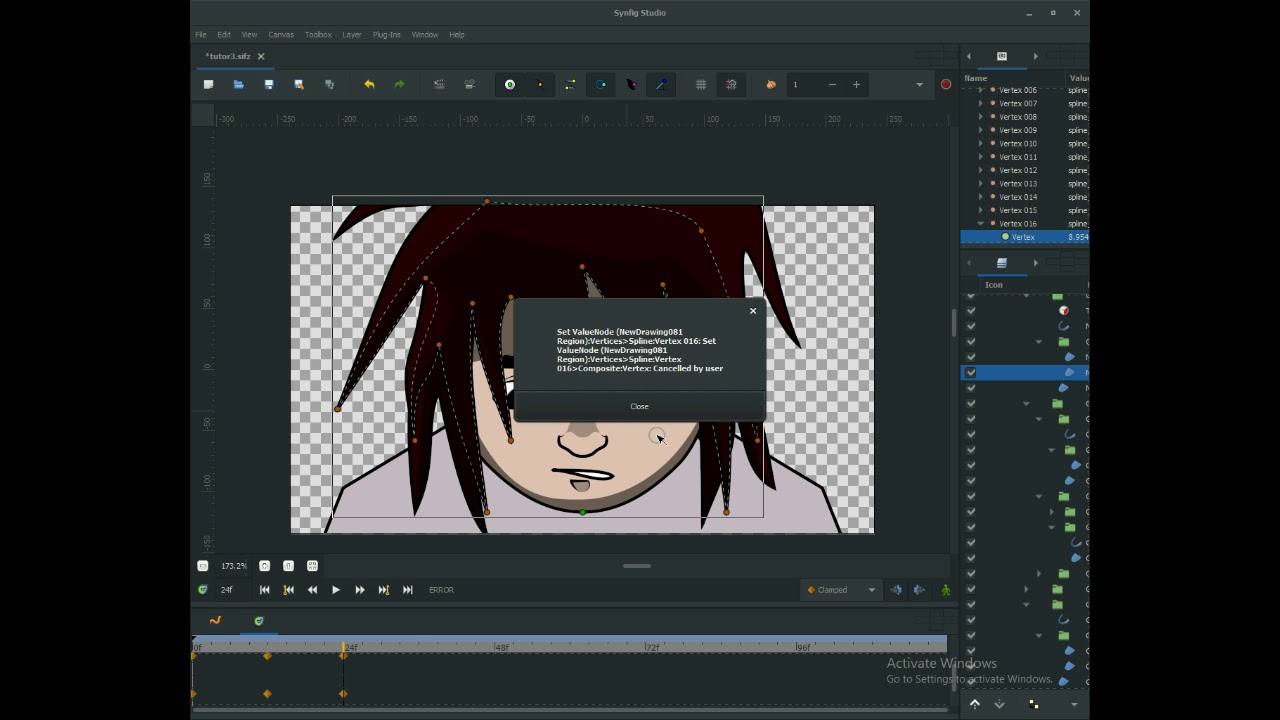Click the Open file folder icon
The image size is (1280, 720).
pyautogui.click(x=238, y=85)
